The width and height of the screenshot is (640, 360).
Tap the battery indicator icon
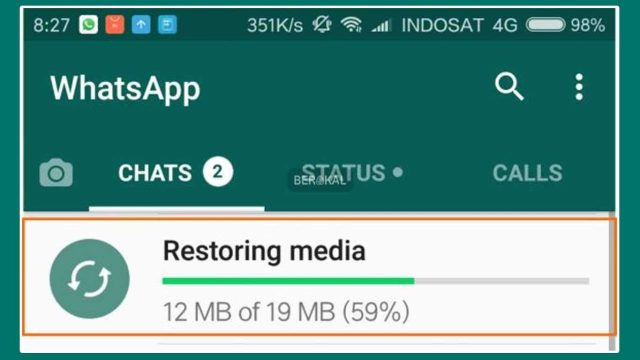click(x=546, y=25)
